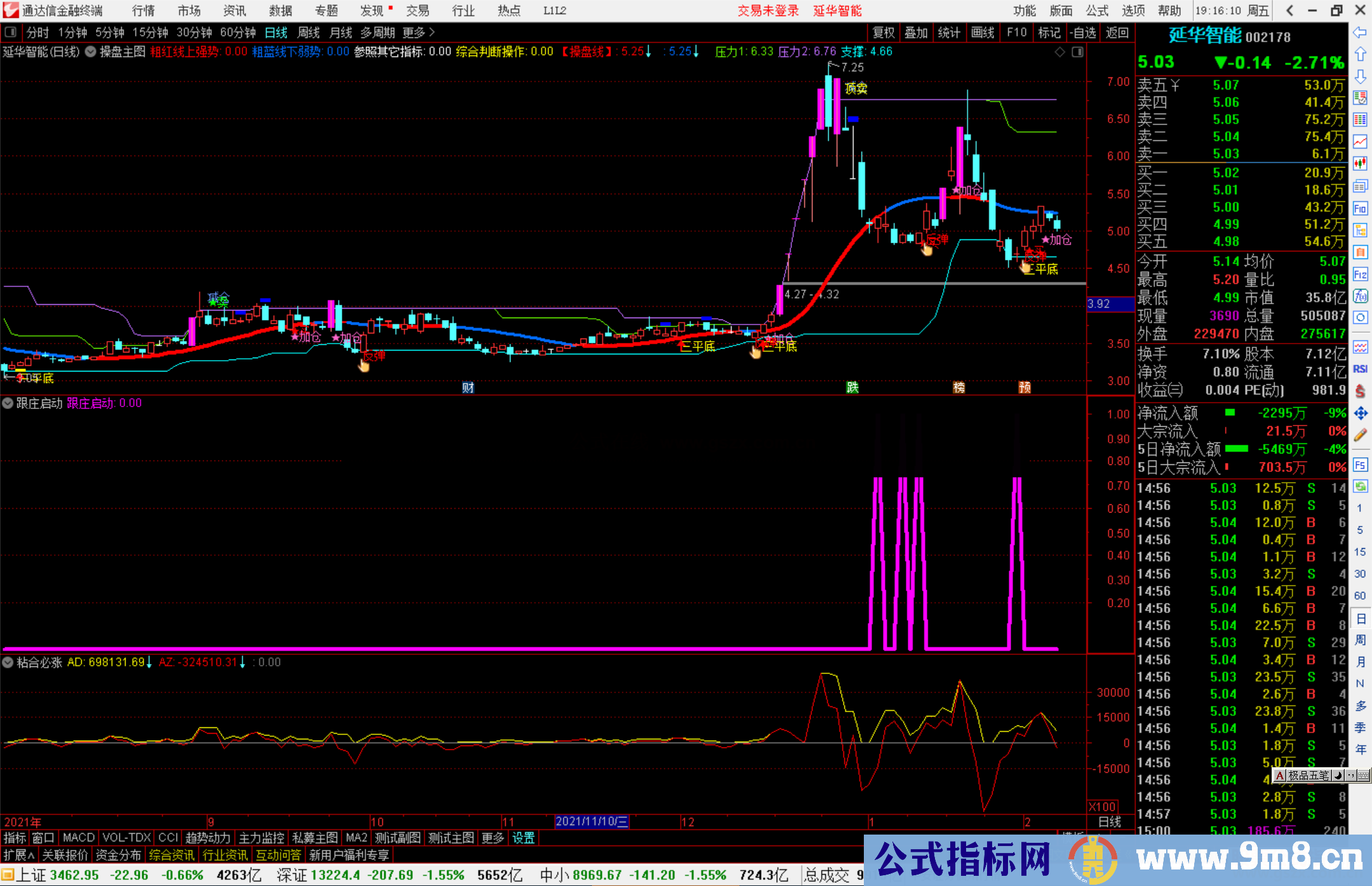
Task: Open the 行情 menu
Action: tap(143, 11)
